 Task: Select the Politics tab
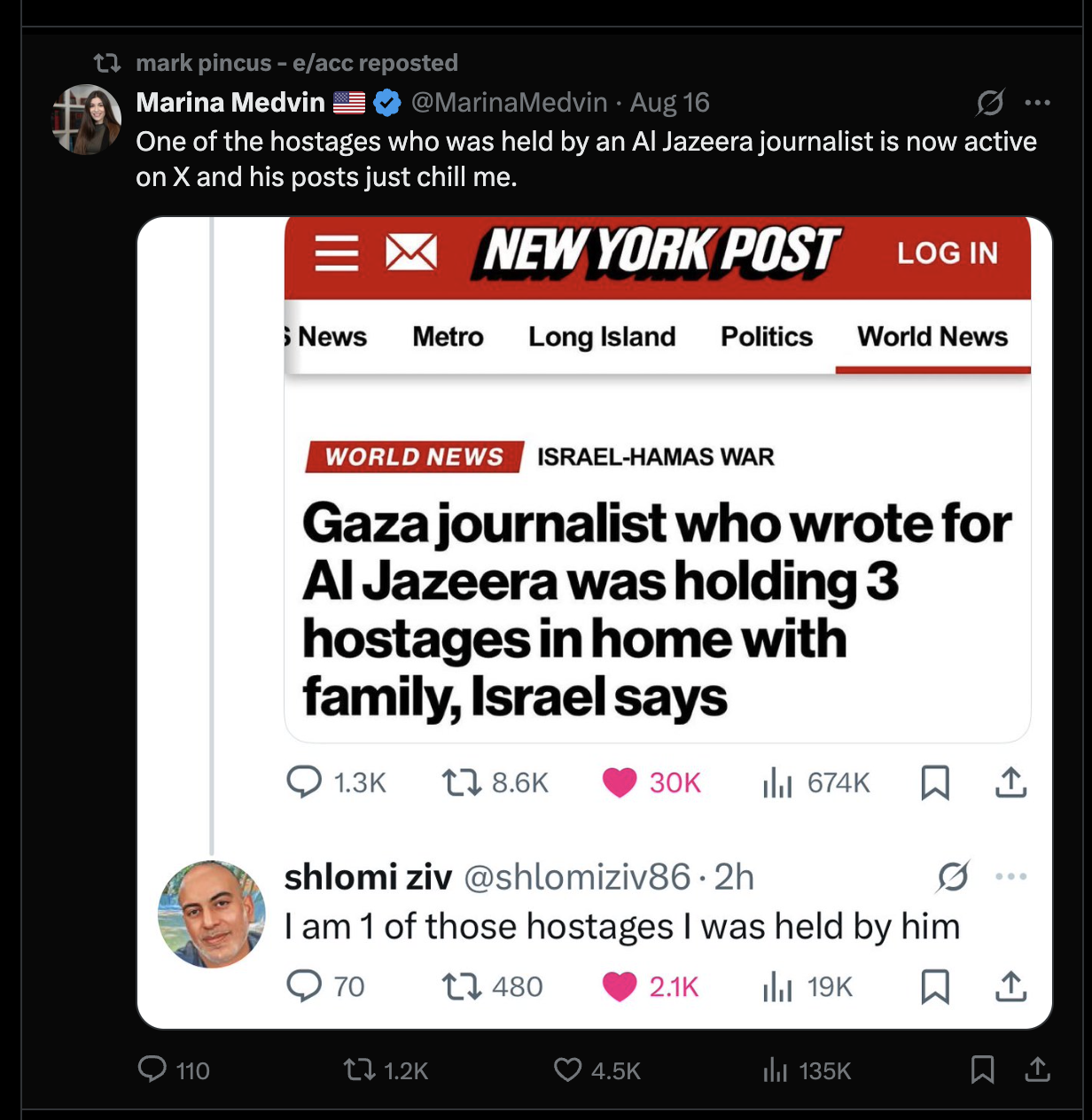tap(767, 337)
